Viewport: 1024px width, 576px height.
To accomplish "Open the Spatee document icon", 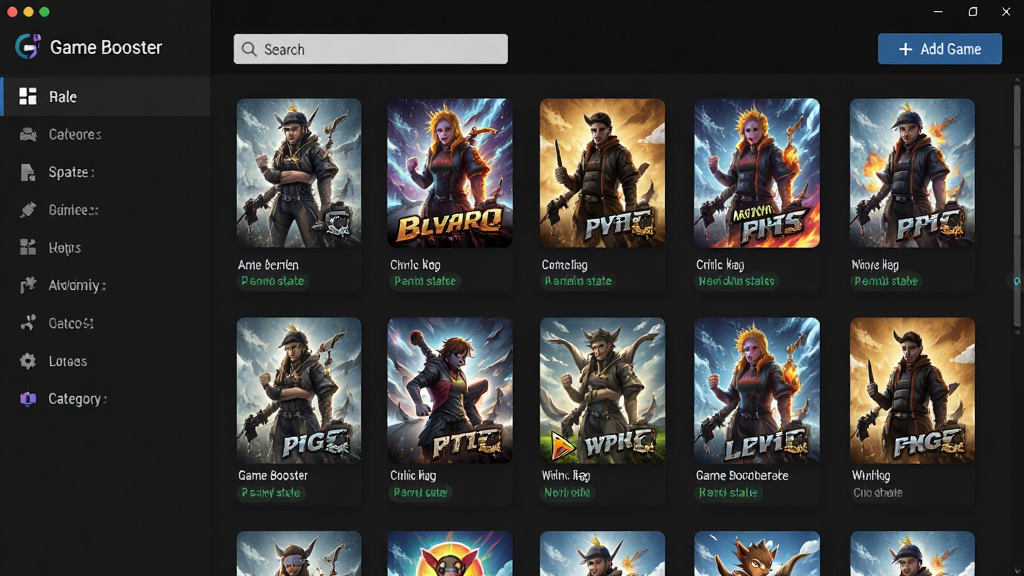I will pos(27,172).
